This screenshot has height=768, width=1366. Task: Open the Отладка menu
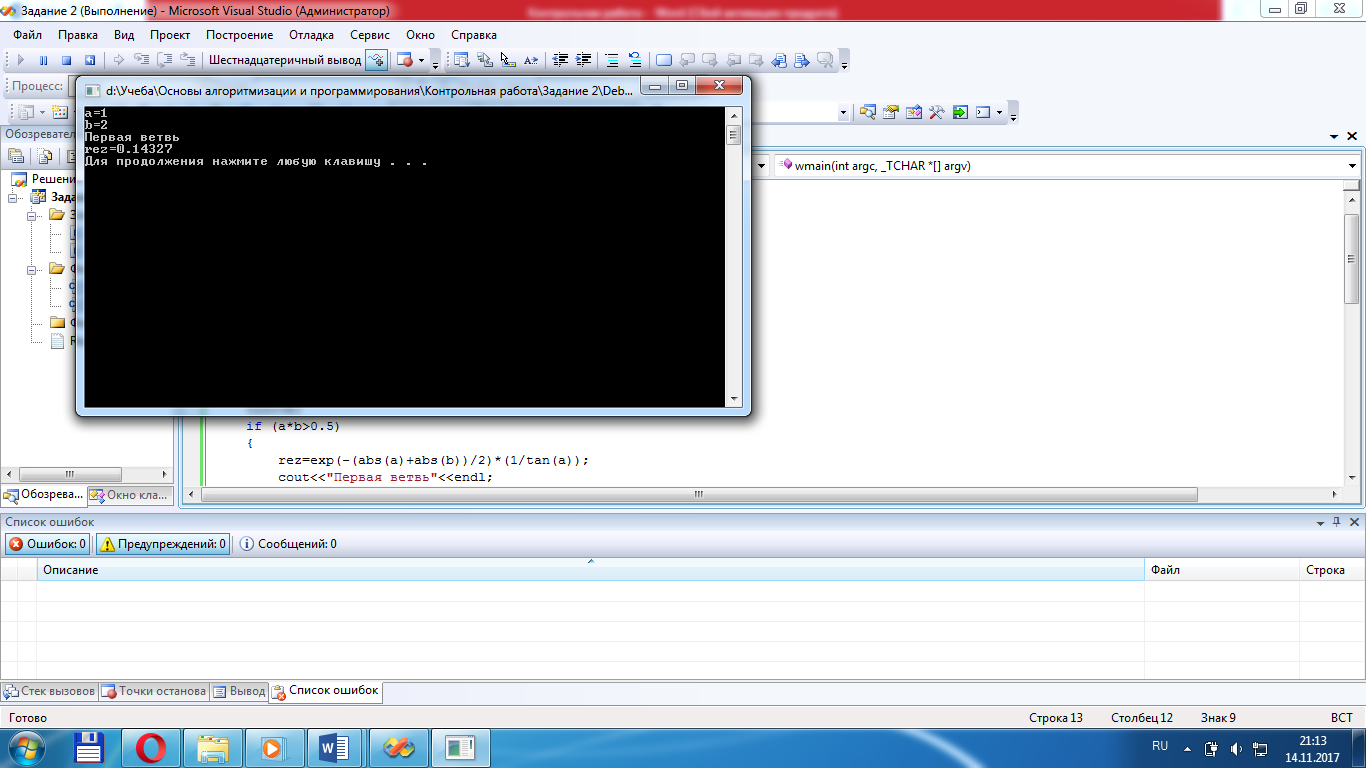tap(311, 35)
